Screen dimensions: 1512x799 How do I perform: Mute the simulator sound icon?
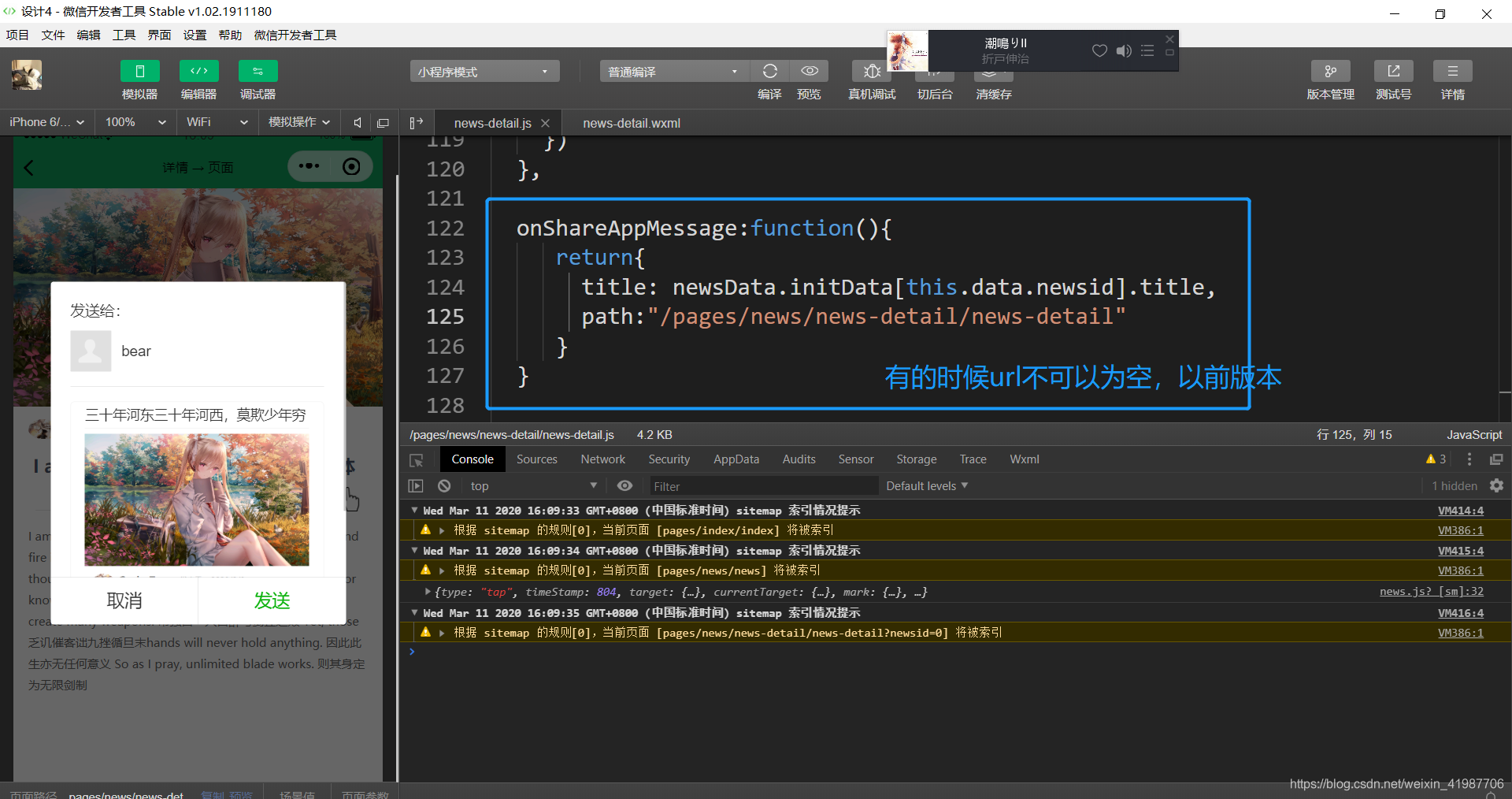(358, 123)
